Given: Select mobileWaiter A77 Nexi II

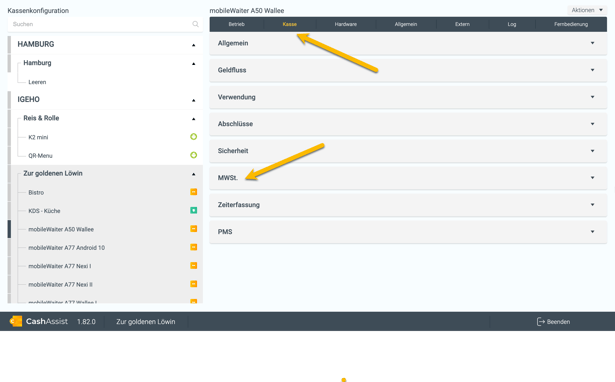Looking at the screenshot, I should point(60,285).
